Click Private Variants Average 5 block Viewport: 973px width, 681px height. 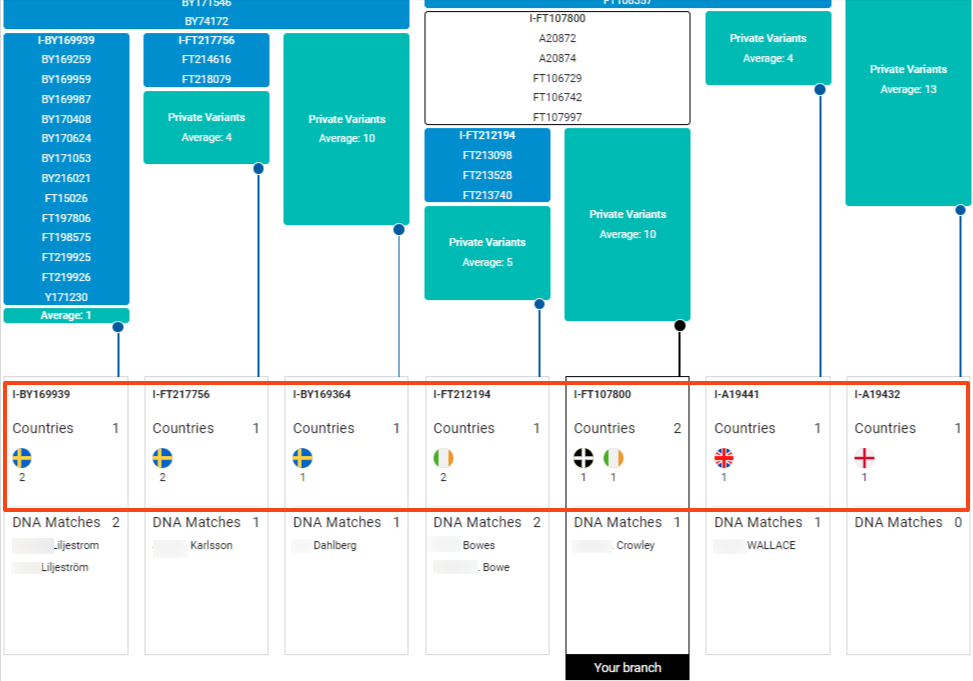pos(487,253)
